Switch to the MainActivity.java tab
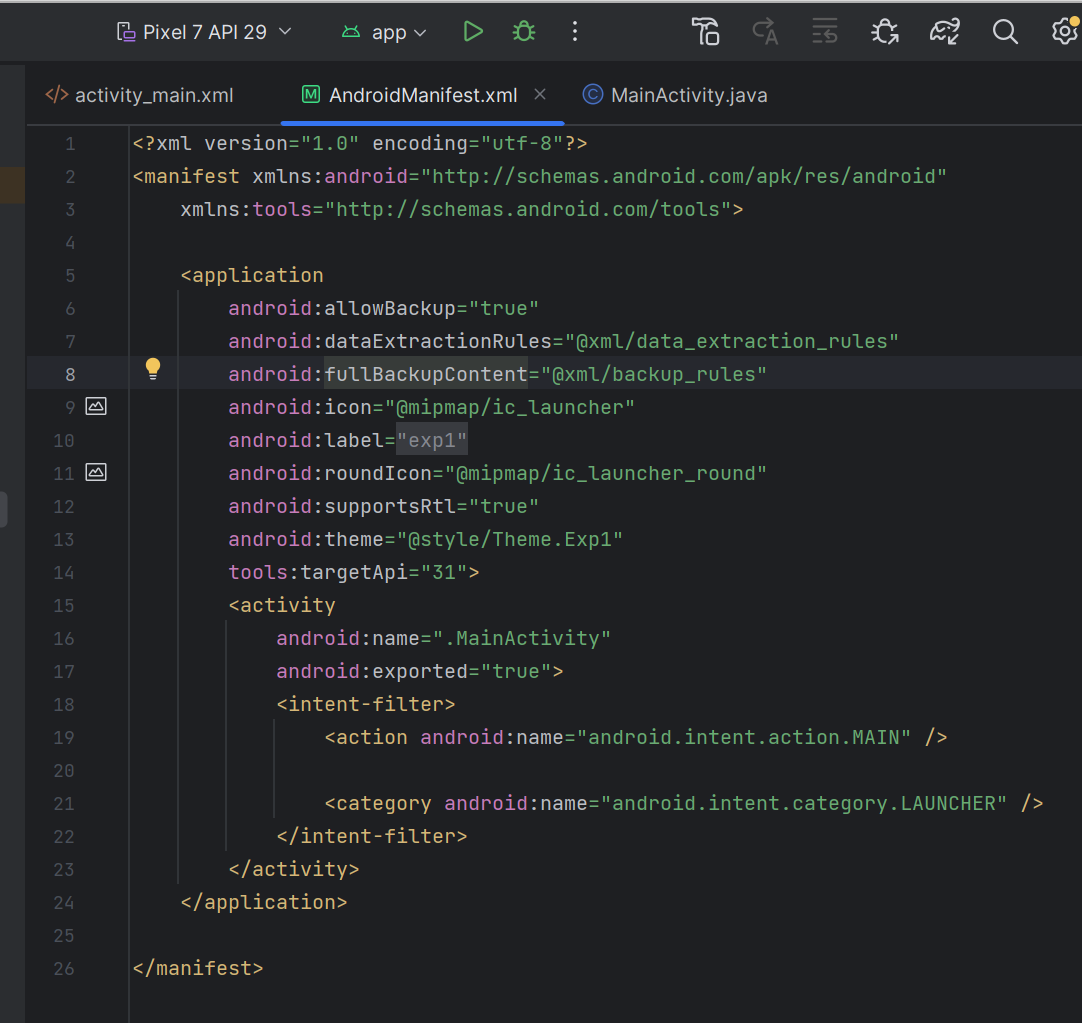 (x=675, y=95)
